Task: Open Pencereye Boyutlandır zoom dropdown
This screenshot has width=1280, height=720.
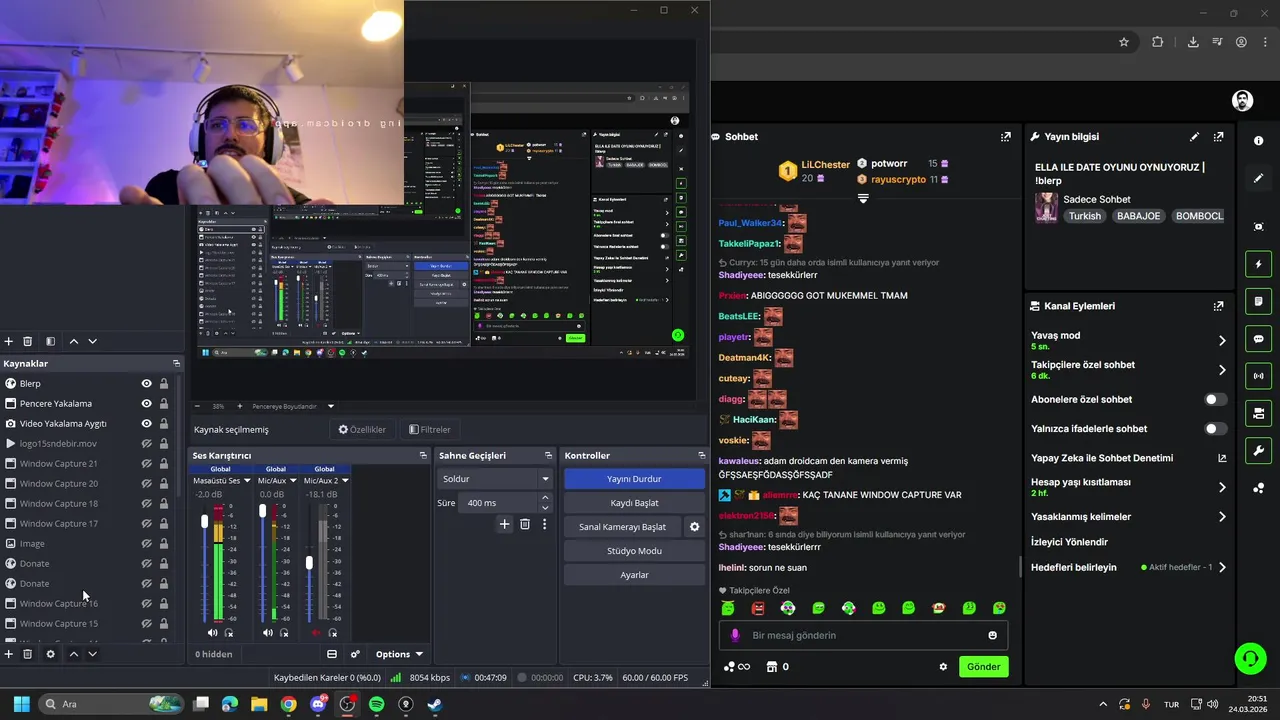Action: pyautogui.click(x=294, y=407)
